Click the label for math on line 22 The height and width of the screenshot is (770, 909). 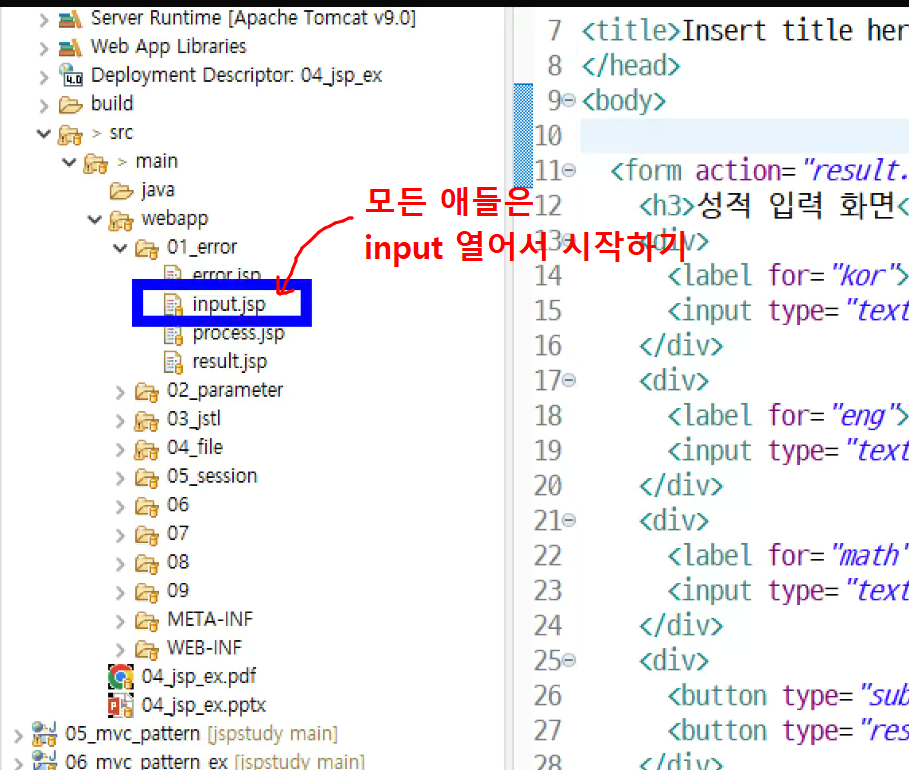click(788, 555)
